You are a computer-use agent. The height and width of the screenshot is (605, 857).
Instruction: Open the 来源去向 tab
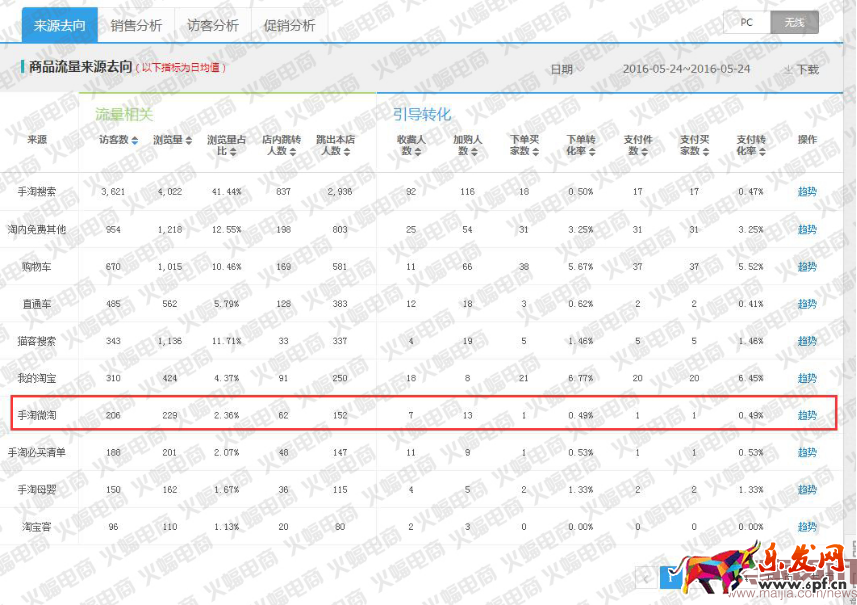coord(60,25)
